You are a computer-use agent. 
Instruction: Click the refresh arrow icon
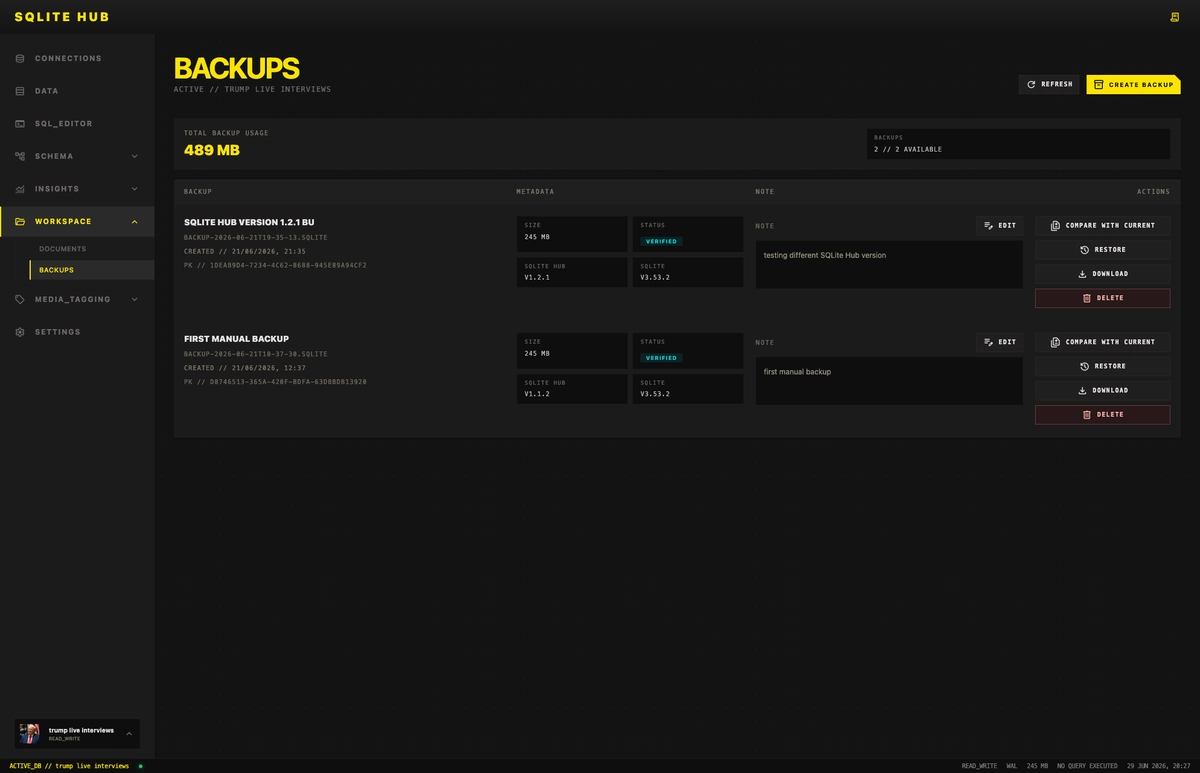1031,85
